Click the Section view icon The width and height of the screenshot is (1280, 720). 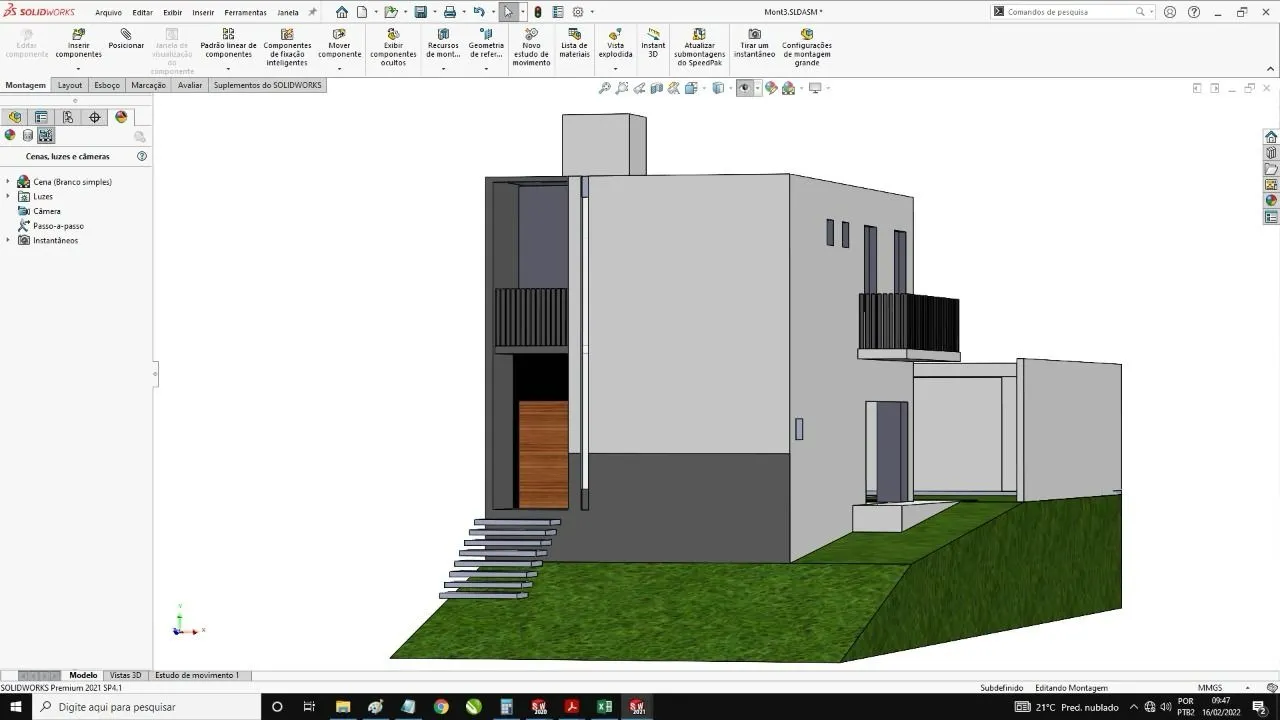point(656,88)
